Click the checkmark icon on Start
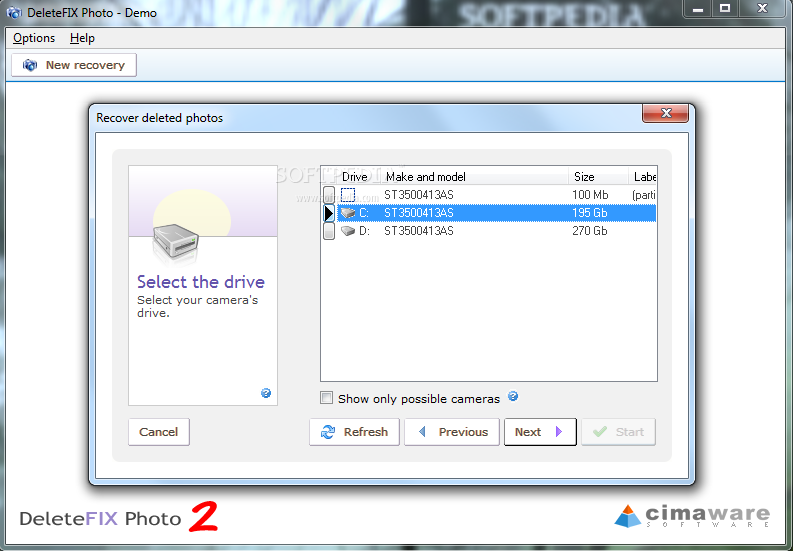This screenshot has width=793, height=551. pos(600,432)
